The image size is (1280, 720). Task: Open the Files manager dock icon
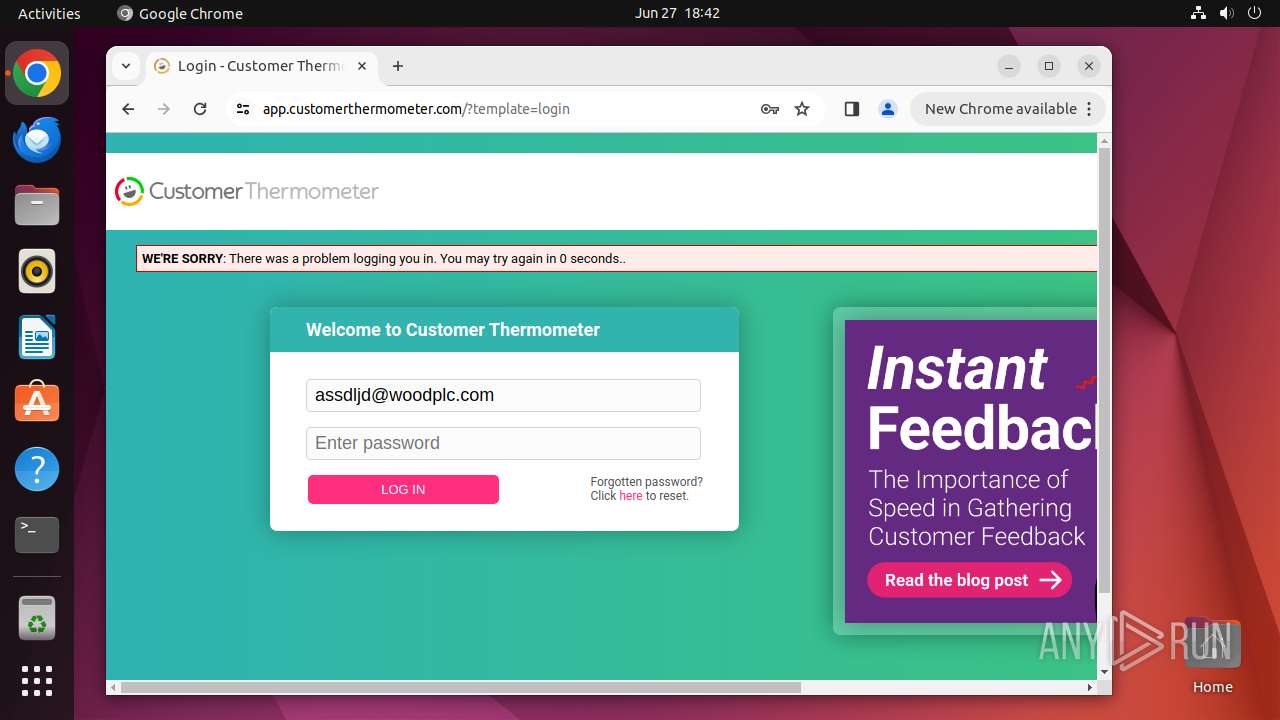pyautogui.click(x=37, y=206)
